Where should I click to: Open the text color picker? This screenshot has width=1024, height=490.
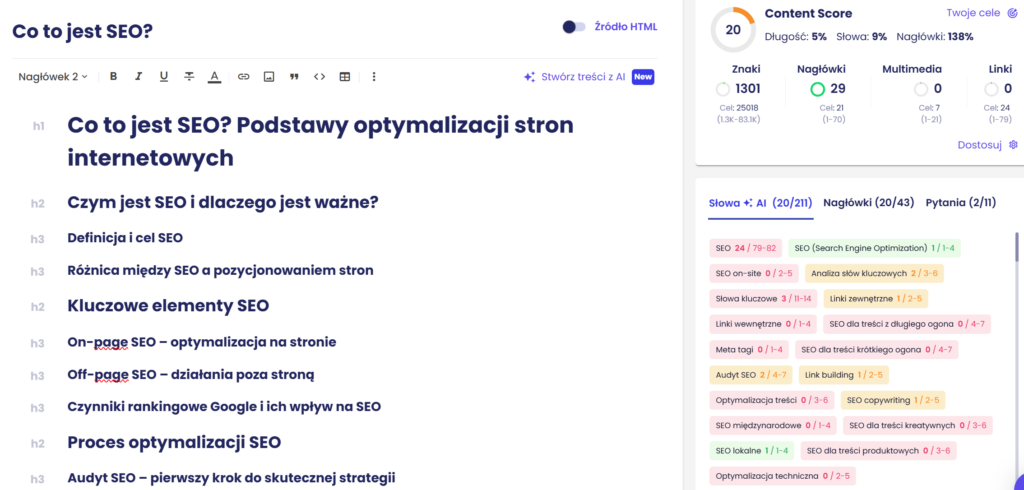point(214,76)
